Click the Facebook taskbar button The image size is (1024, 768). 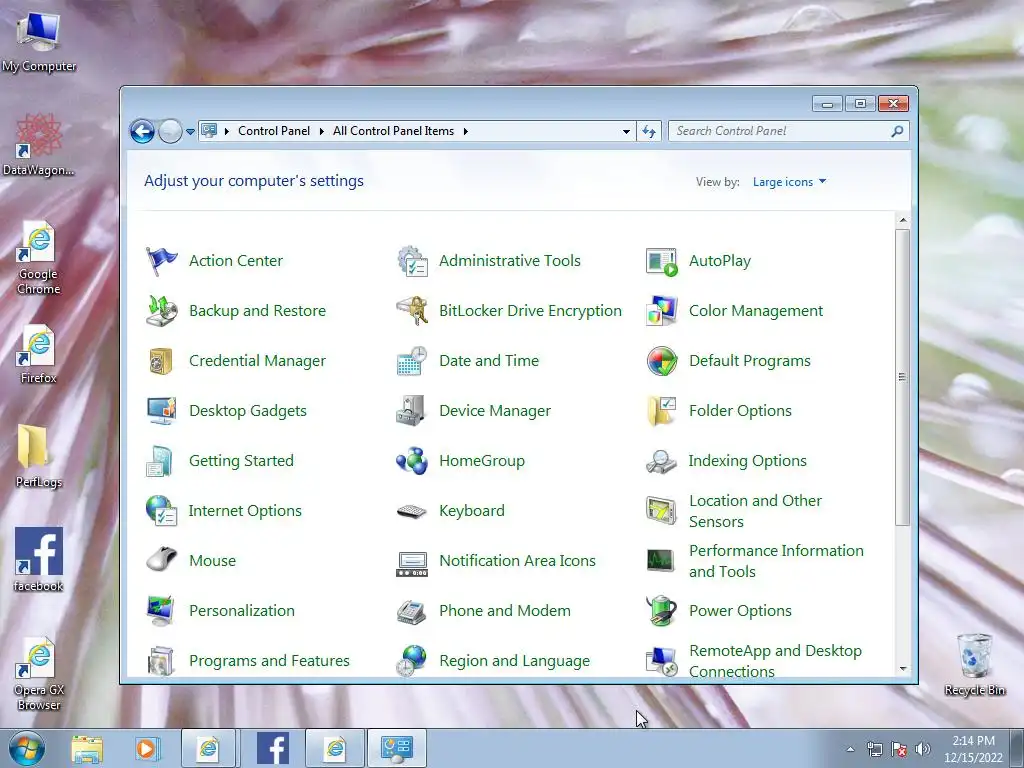(x=273, y=748)
